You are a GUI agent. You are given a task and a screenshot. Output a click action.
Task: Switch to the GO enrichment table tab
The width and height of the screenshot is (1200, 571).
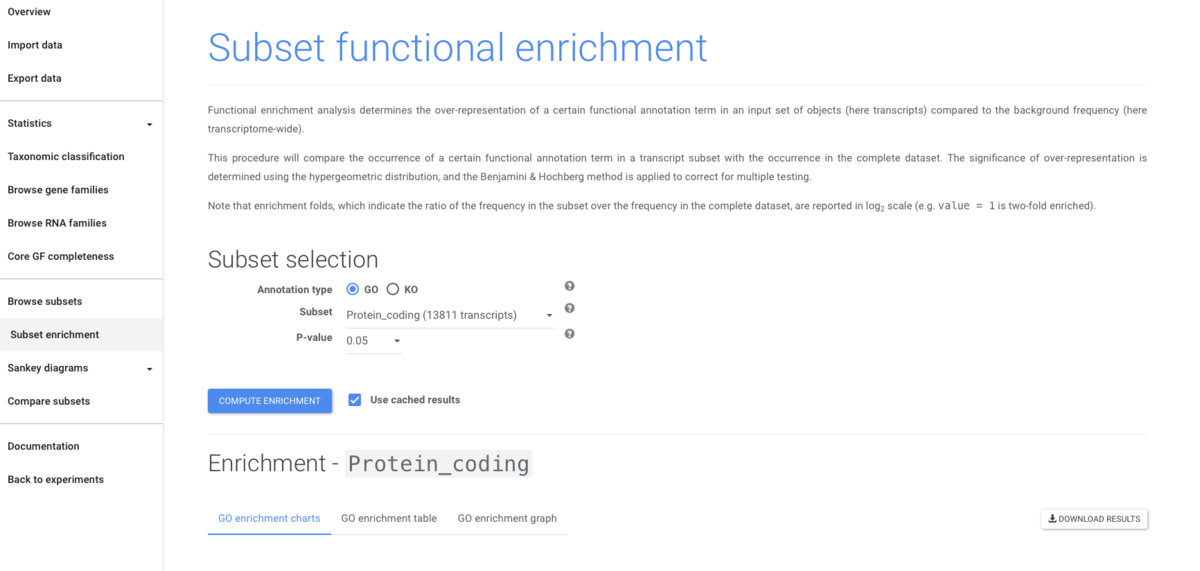pos(389,518)
